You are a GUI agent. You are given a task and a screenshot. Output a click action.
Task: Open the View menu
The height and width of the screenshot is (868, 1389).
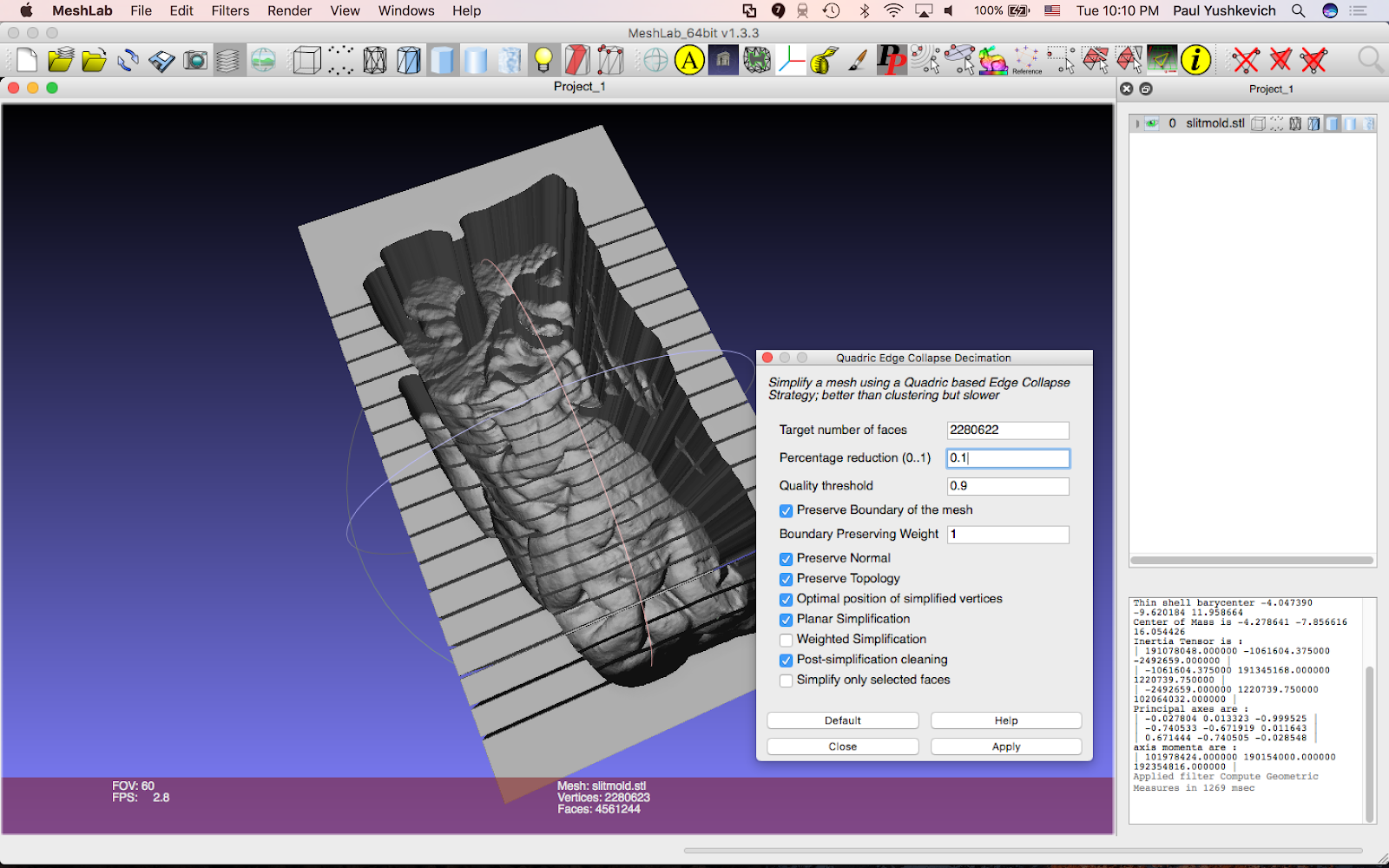345,10
